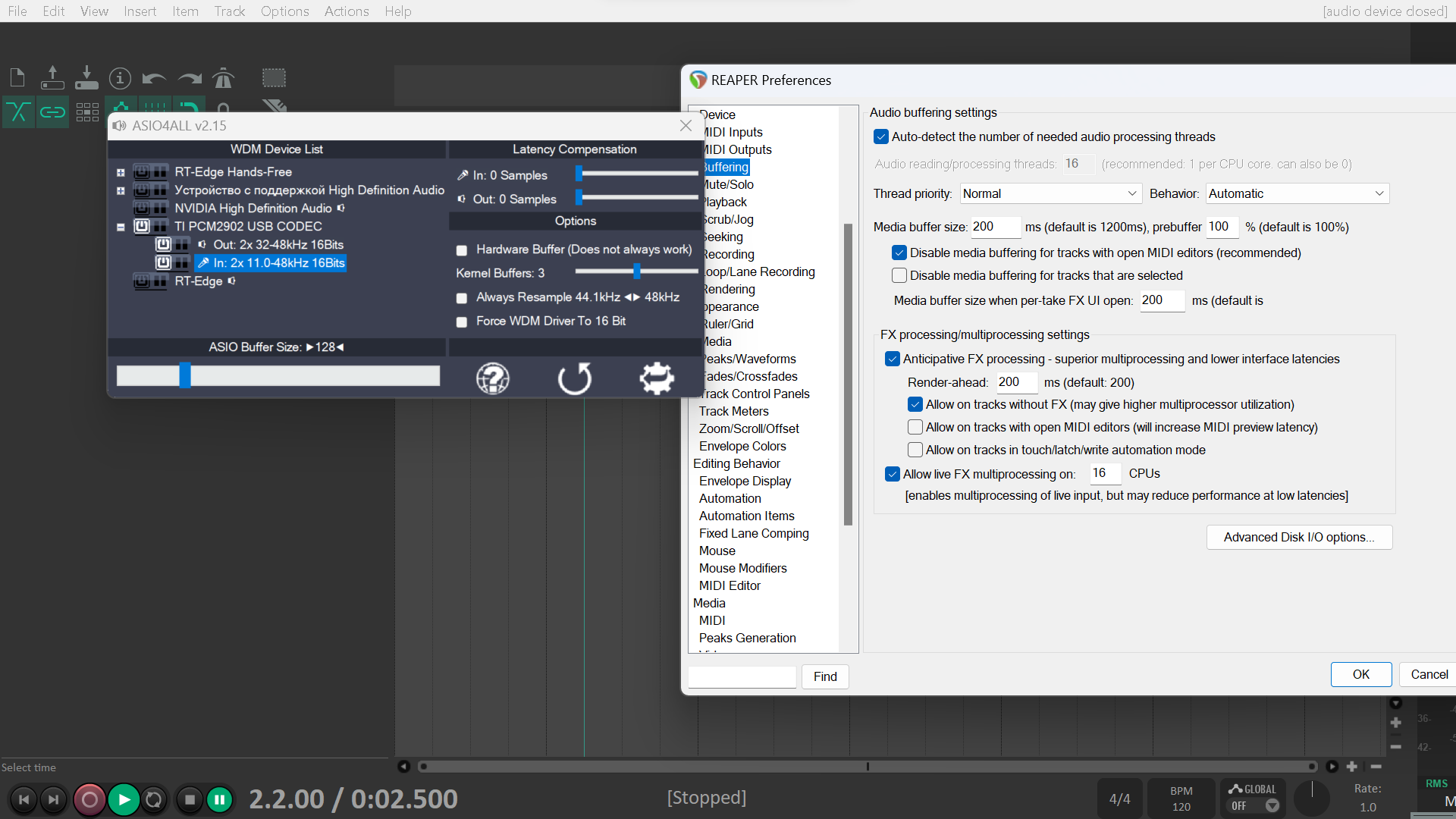Open Project Settings info icon
The image size is (1456, 819).
pos(120,77)
